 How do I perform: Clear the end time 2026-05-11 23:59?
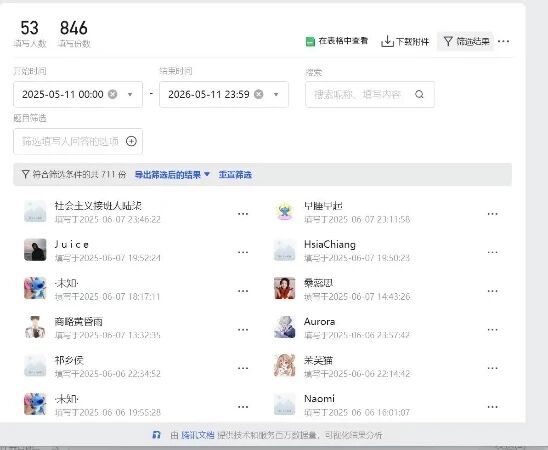tap(259, 94)
